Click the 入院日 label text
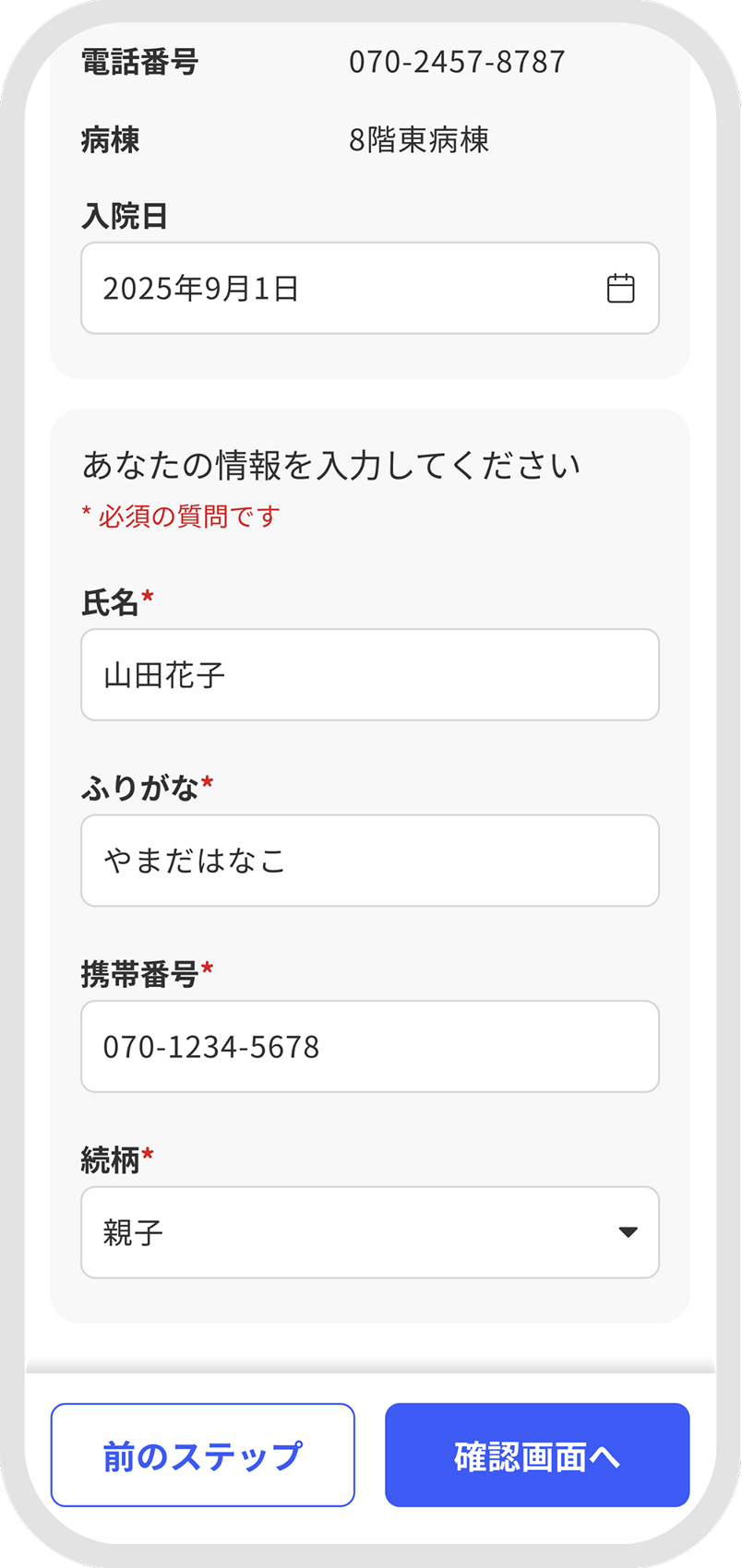This screenshot has height=1568, width=742. 125,216
